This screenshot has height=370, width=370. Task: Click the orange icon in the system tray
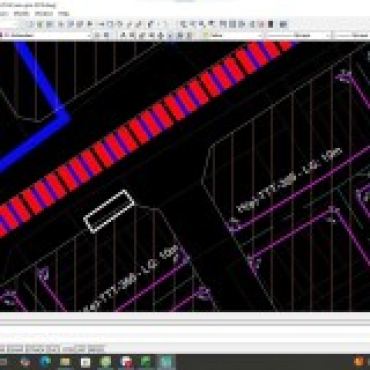(359, 362)
